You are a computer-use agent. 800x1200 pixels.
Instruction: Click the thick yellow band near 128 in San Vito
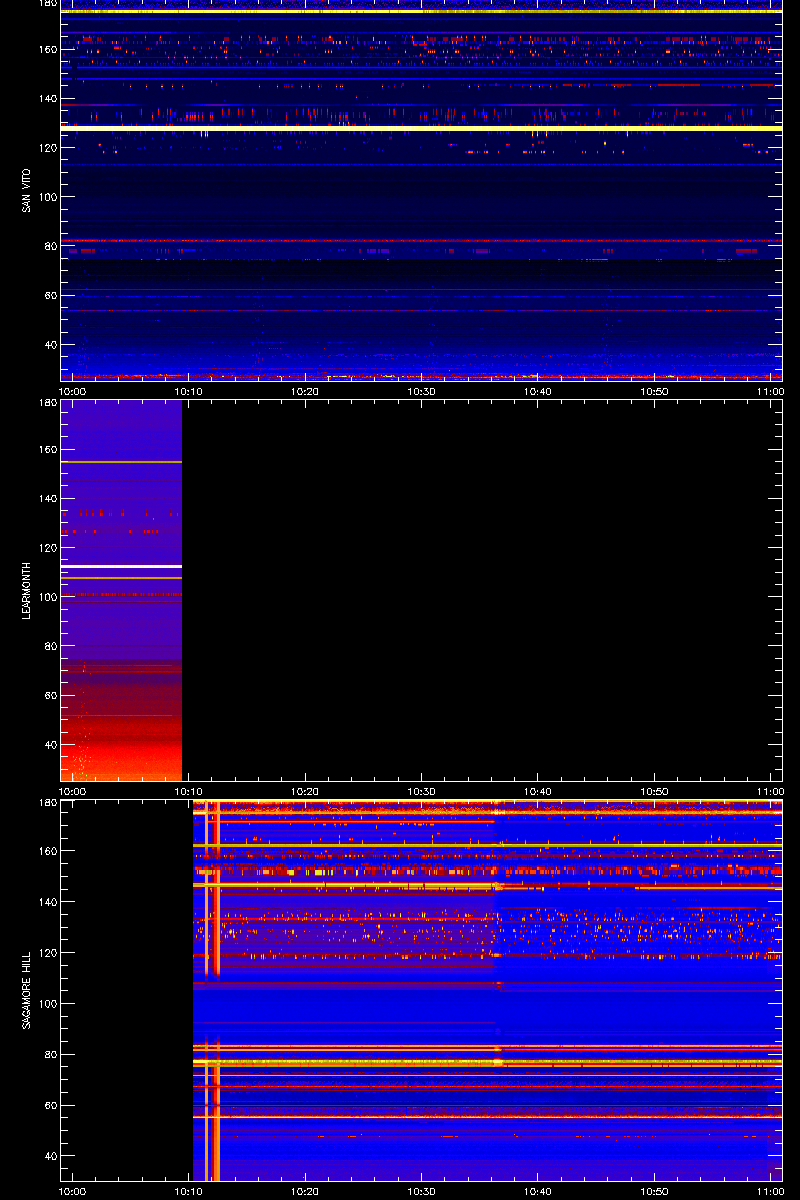click(x=421, y=128)
